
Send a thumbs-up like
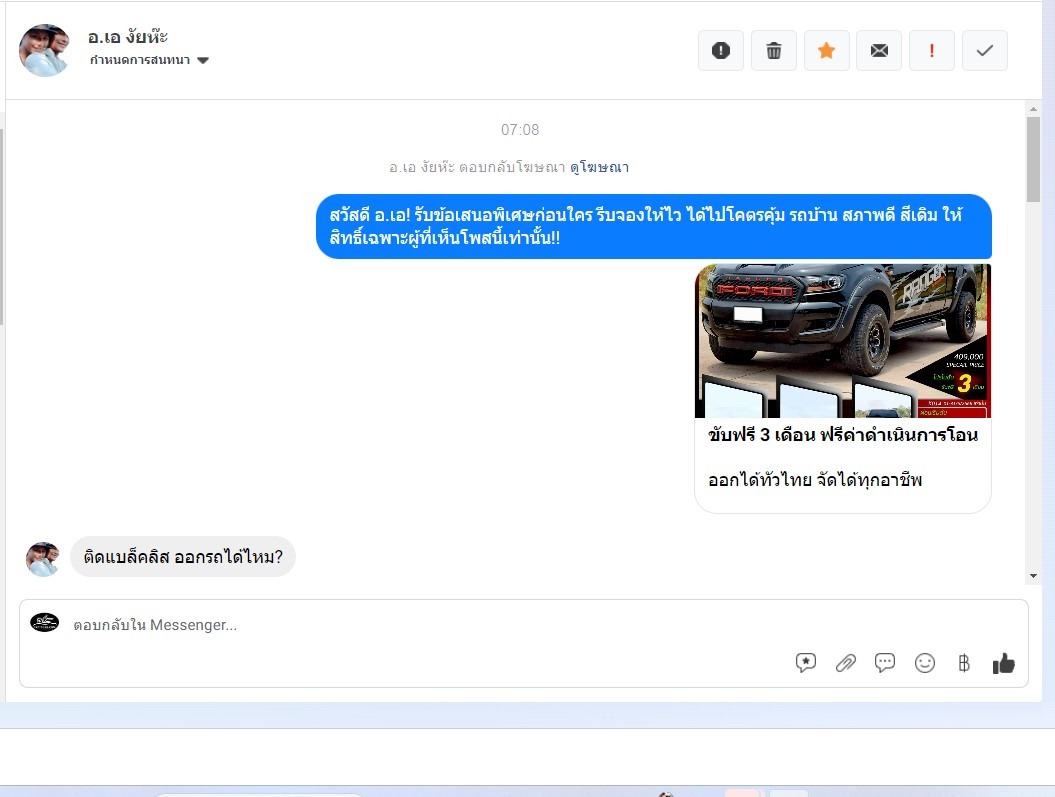point(1003,663)
